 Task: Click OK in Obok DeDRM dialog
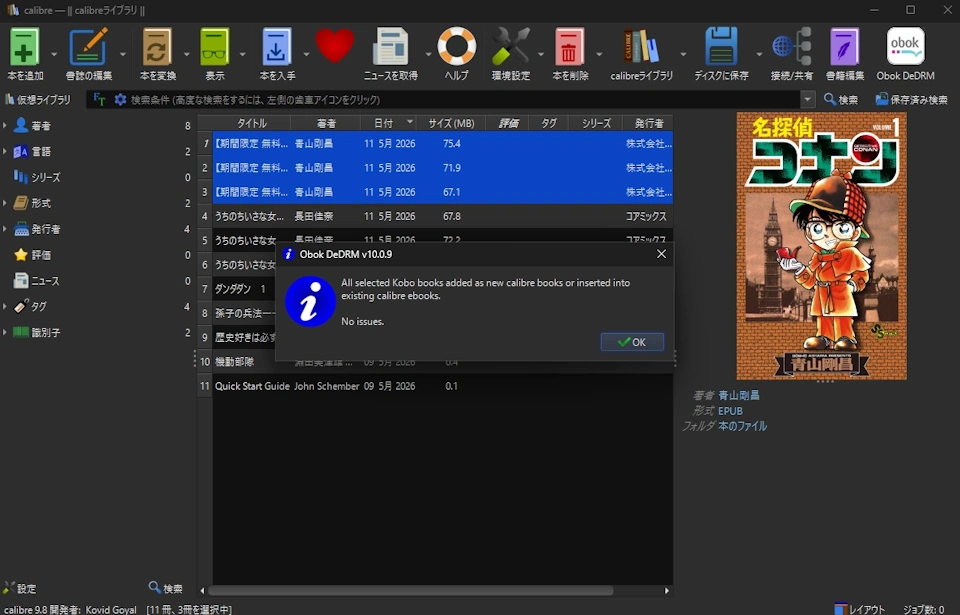point(632,342)
